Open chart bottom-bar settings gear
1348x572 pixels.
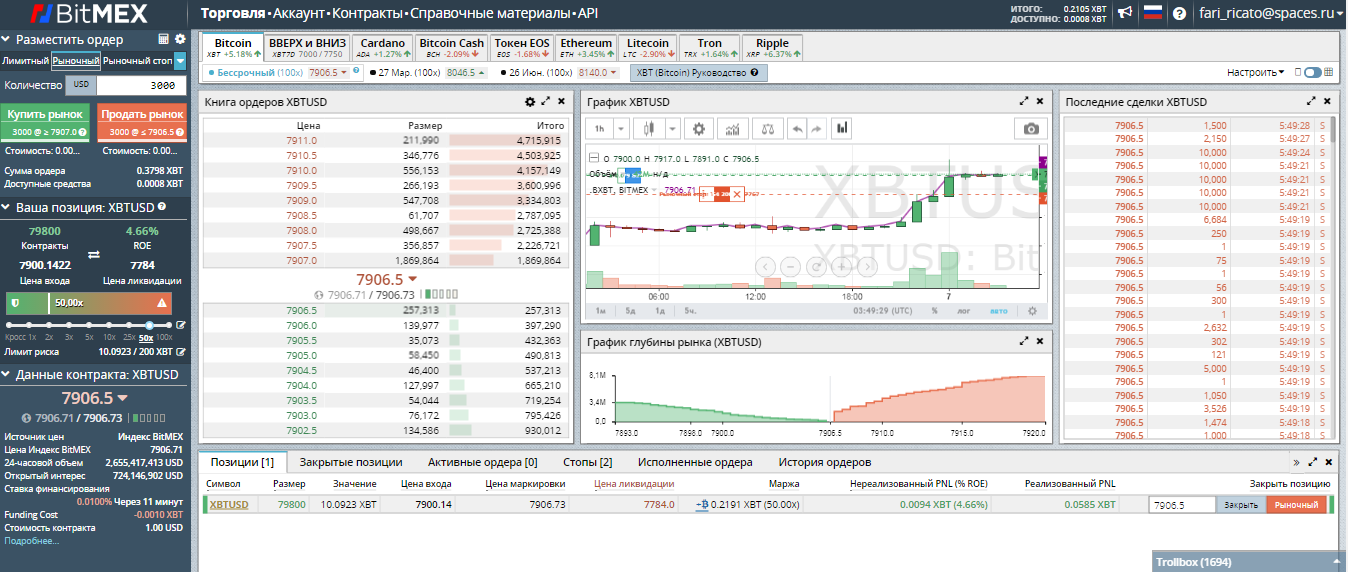point(1032,311)
